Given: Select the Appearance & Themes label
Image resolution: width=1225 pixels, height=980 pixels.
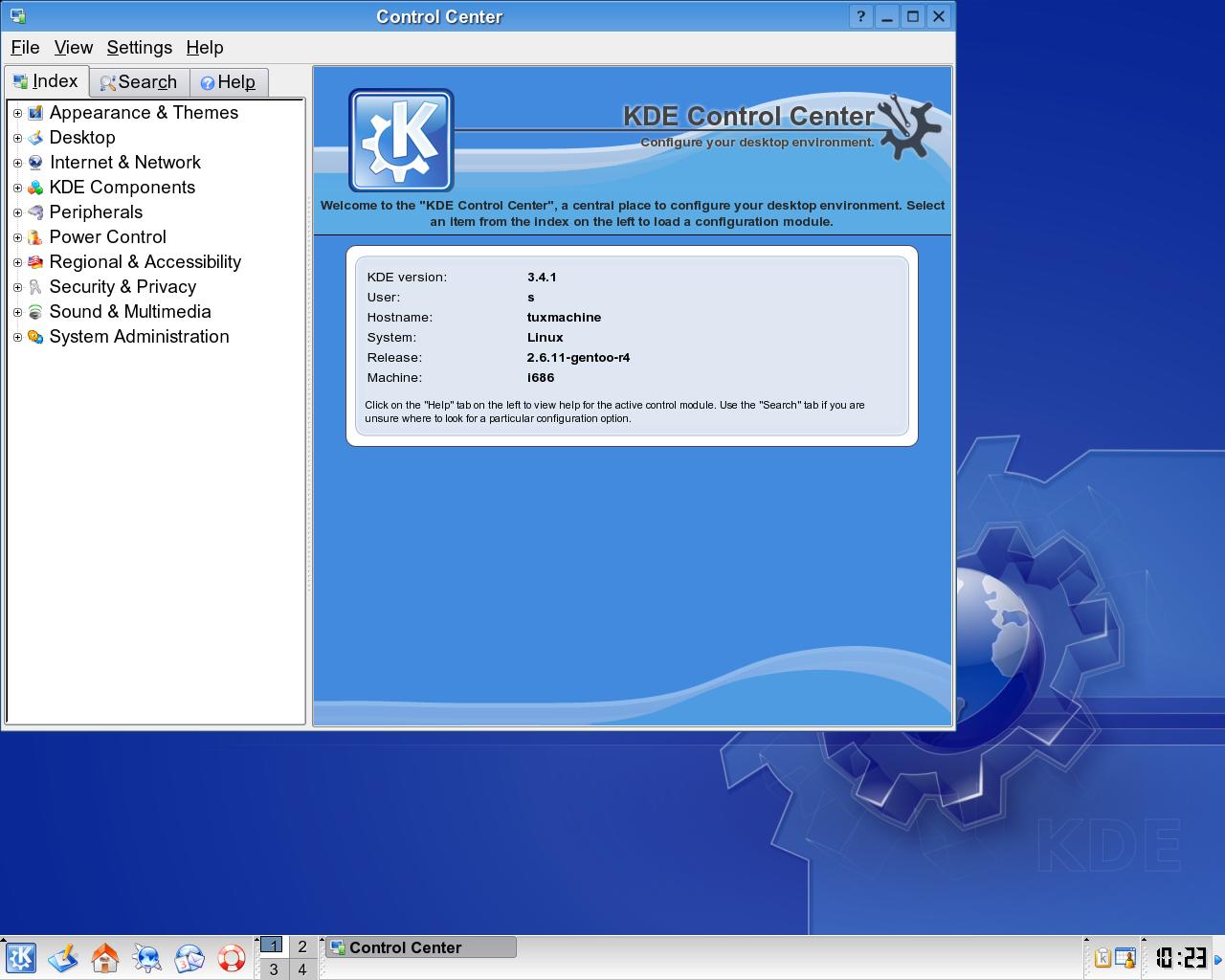Looking at the screenshot, I should (x=144, y=113).
